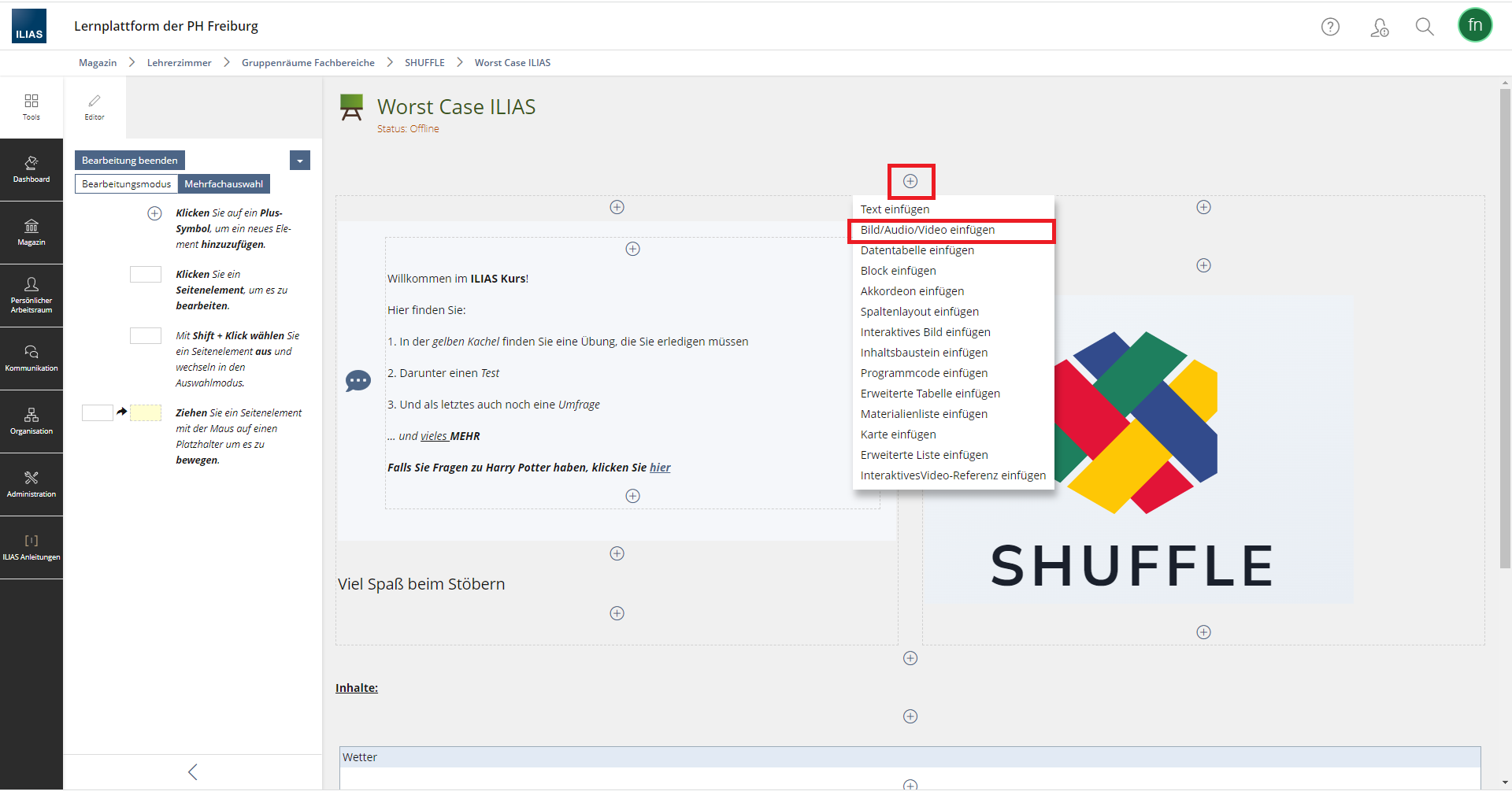Image resolution: width=1512 pixels, height=795 pixels.
Task: Switch to the Mehrfachauswahl tab
Action: point(224,183)
